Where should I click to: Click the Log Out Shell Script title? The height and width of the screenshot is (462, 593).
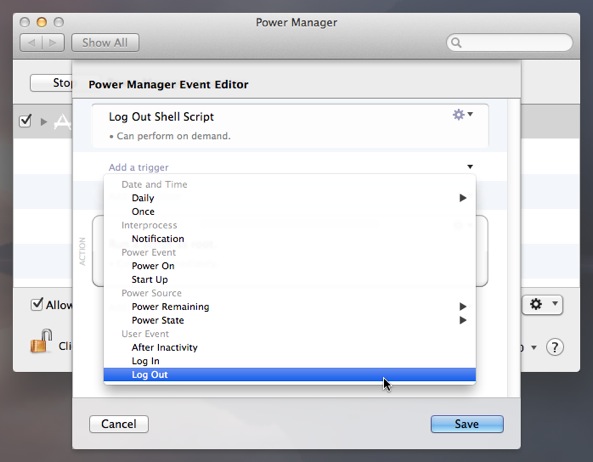click(x=161, y=117)
